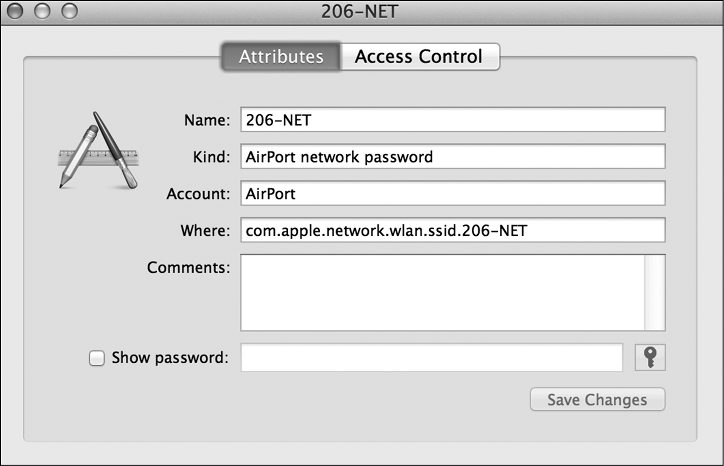Focus the Where field with the wlan ssid

point(452,230)
